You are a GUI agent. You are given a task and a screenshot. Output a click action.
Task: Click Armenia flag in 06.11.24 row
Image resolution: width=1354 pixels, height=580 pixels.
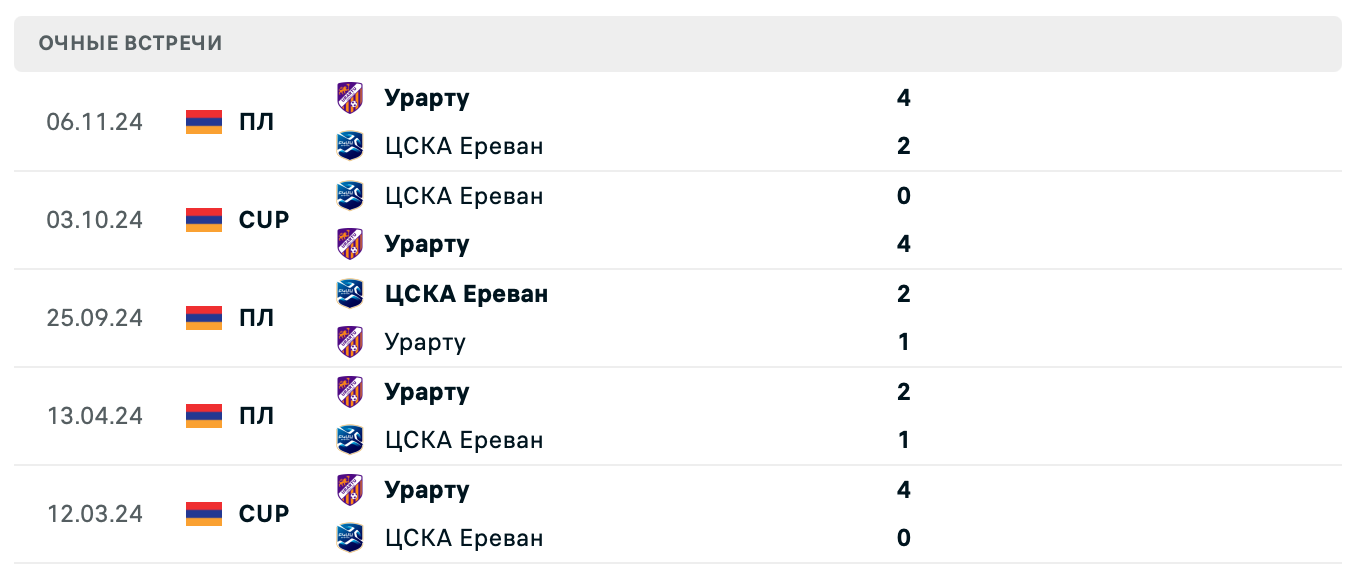tap(204, 122)
